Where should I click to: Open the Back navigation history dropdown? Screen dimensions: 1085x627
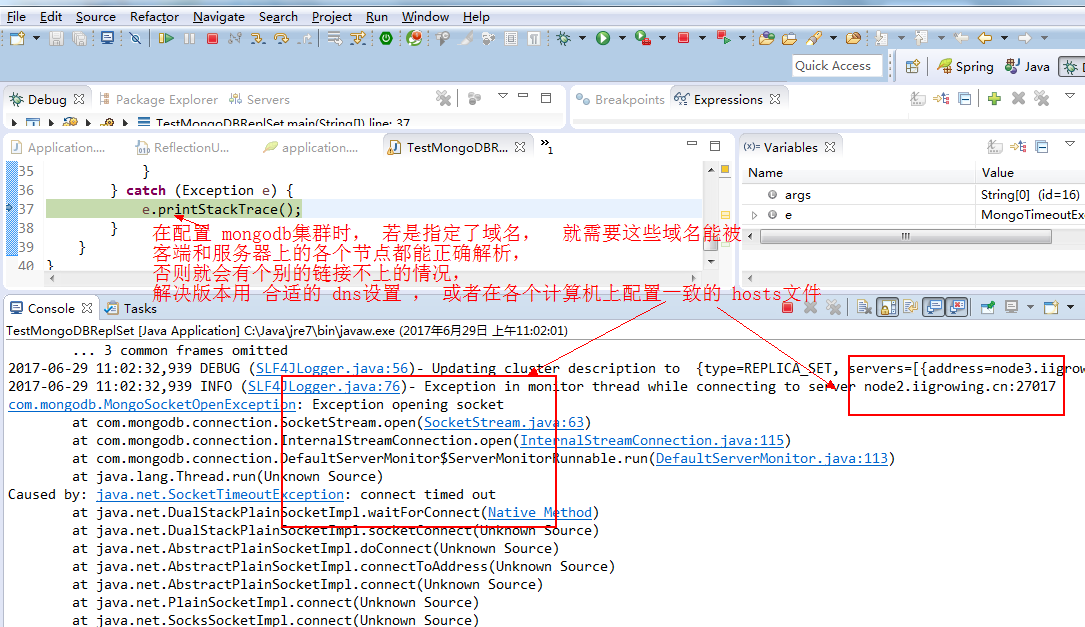click(1004, 39)
